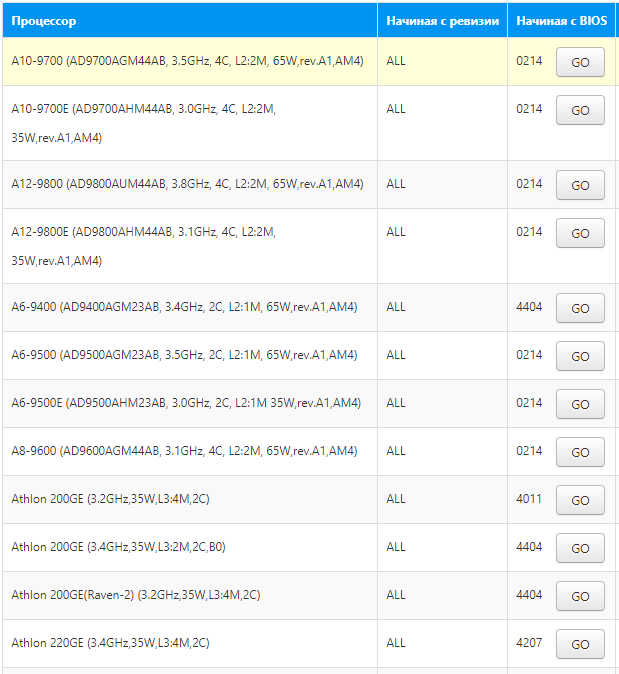Select the A6-9500E (AD9500AHM23AB) processor text

coord(186,403)
